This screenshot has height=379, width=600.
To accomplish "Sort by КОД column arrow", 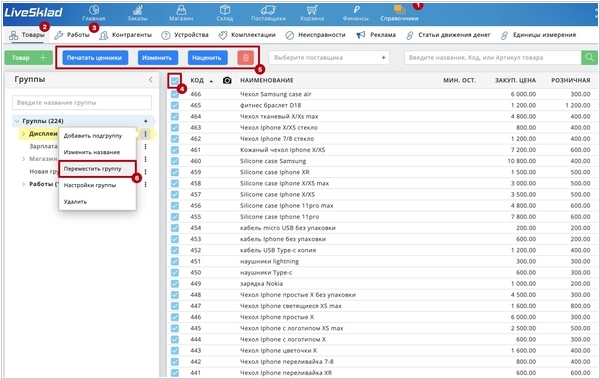I will [211, 81].
